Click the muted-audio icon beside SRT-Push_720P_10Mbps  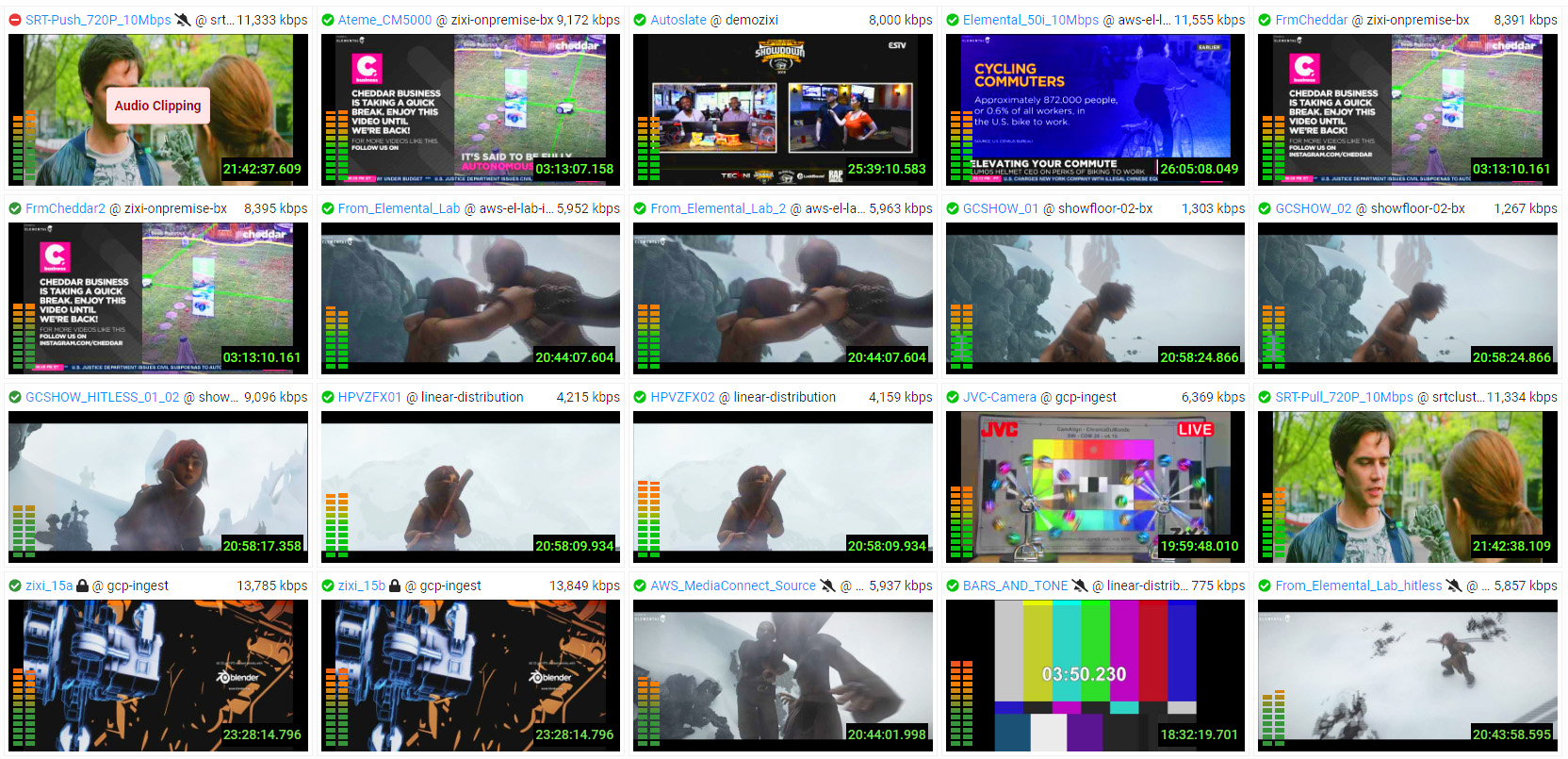183,20
